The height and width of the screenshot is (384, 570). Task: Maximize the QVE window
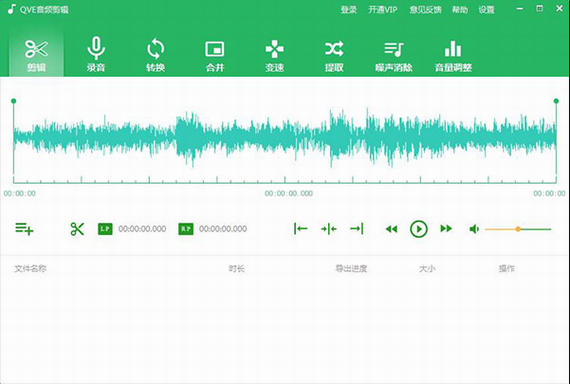click(x=540, y=8)
